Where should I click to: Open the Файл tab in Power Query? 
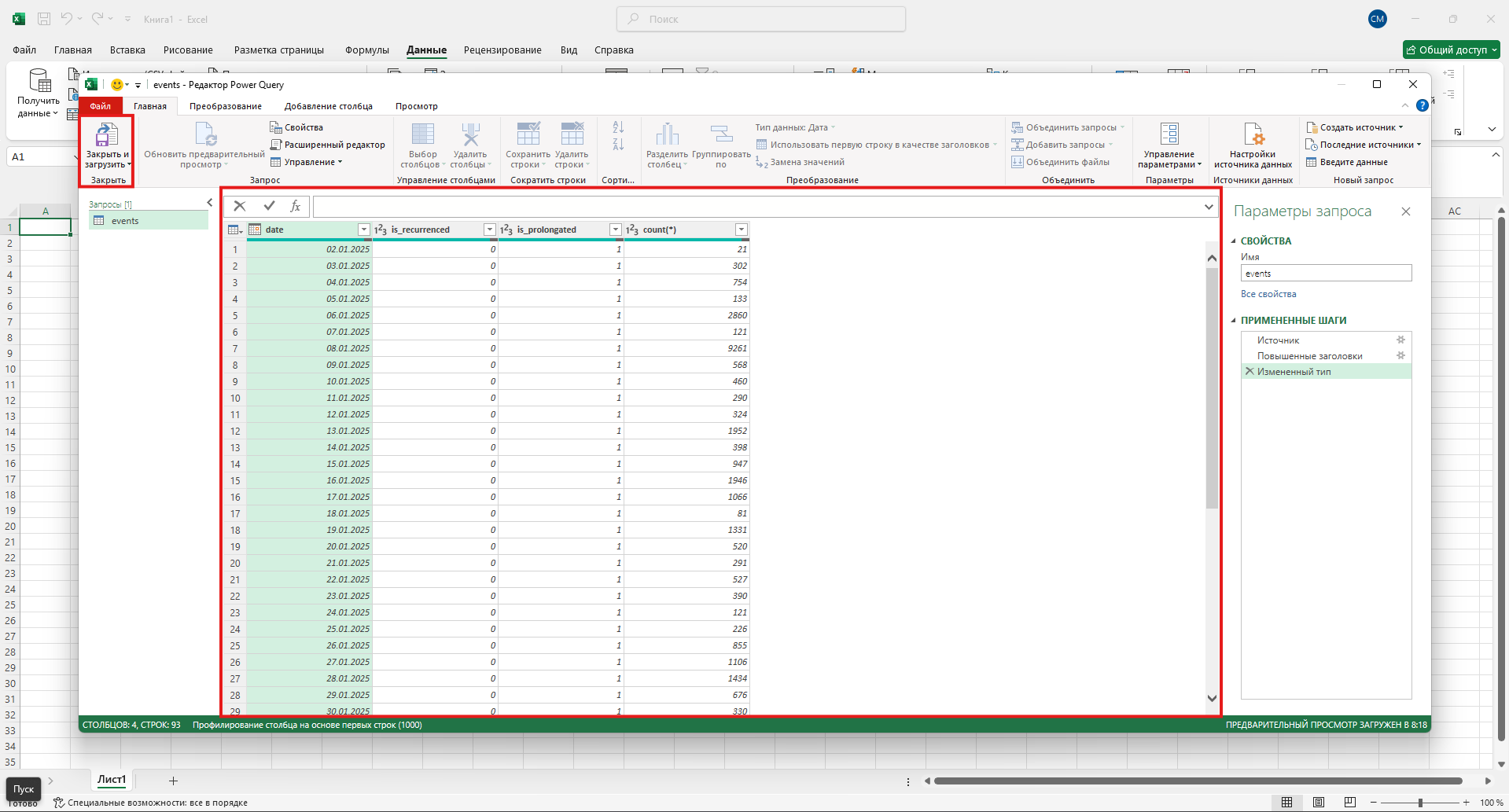(x=101, y=106)
